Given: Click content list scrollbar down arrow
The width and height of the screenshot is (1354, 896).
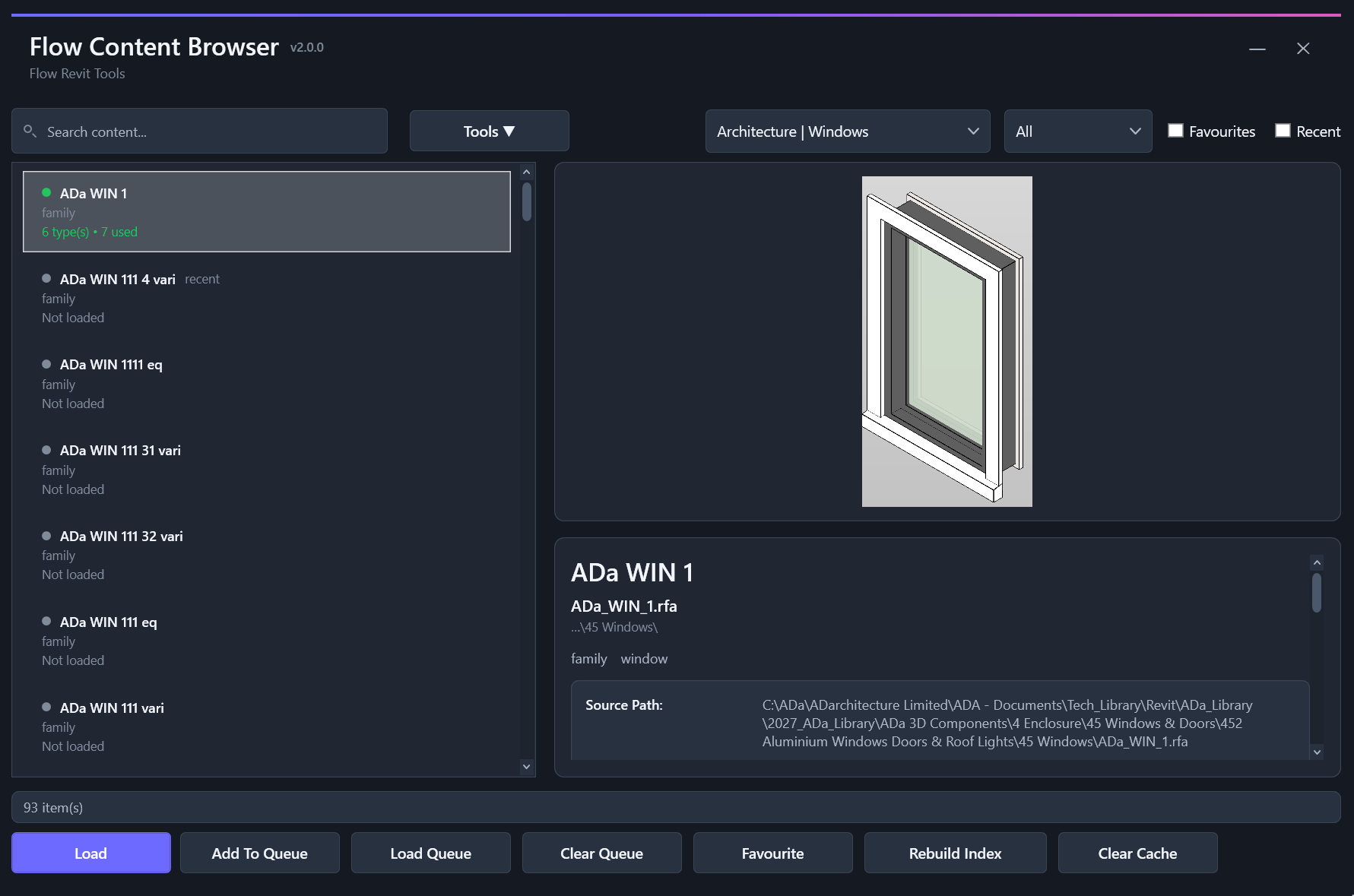Looking at the screenshot, I should (526, 767).
